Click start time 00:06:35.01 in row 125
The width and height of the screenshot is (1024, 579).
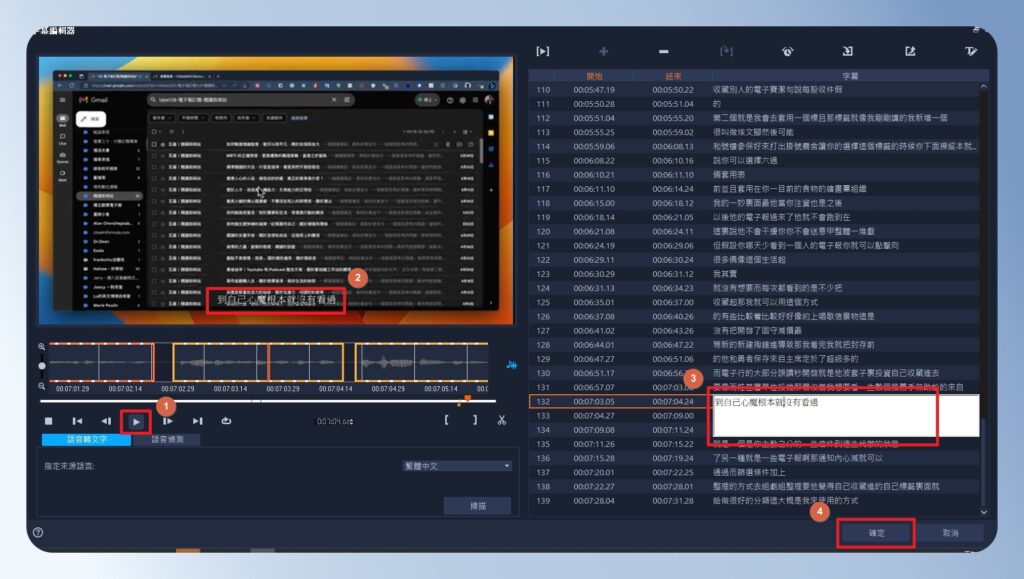[x=594, y=302]
